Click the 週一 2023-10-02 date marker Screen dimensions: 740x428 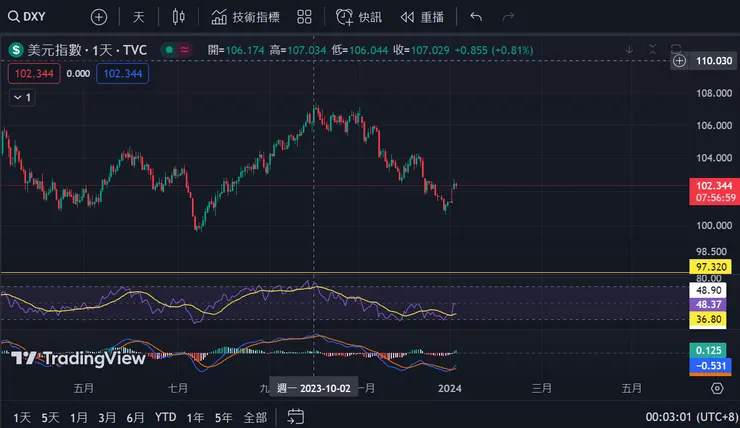tap(314, 388)
